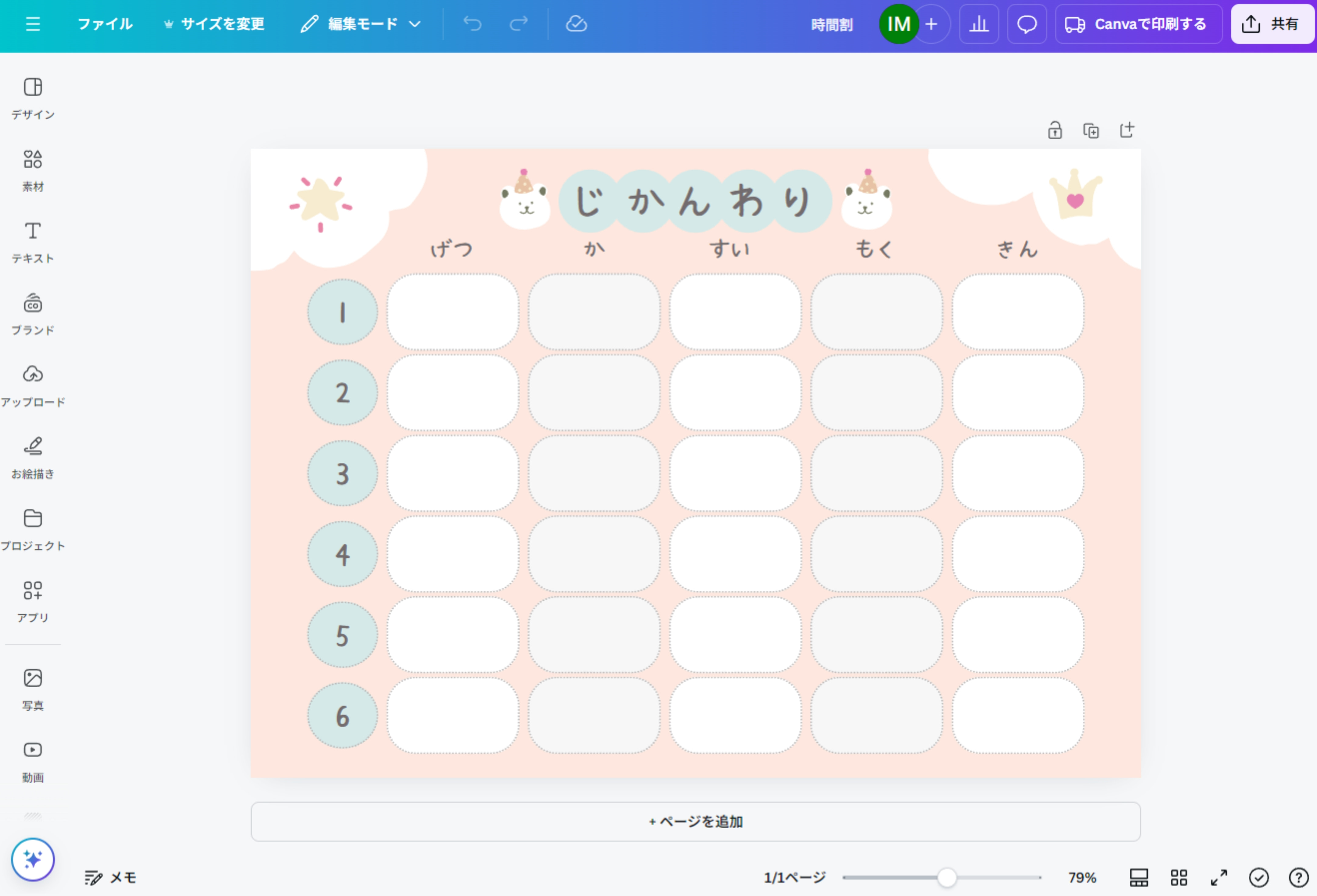Check cloud save status icon

pos(576,24)
